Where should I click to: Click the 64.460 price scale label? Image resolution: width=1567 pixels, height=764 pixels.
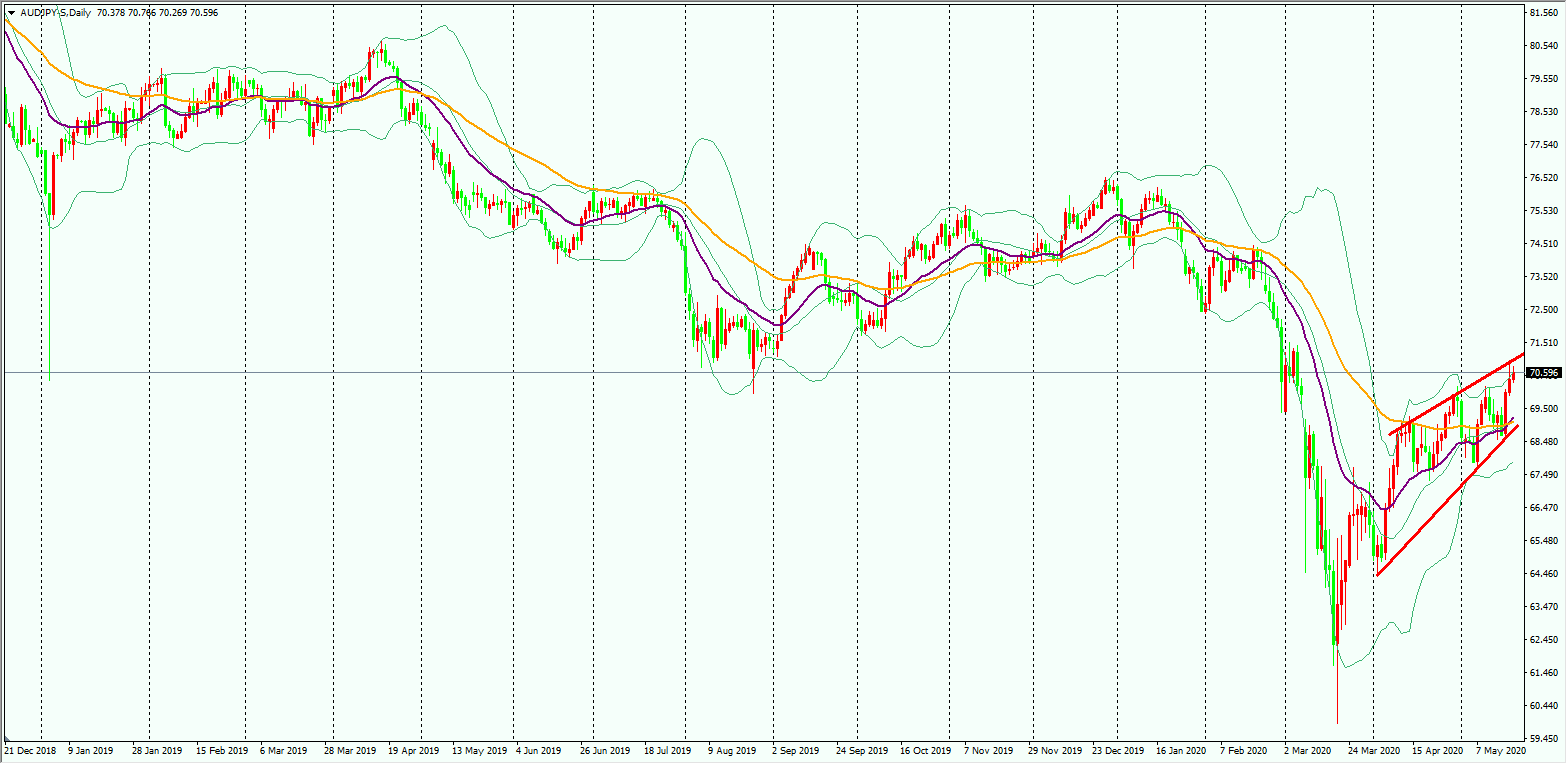pos(1544,573)
